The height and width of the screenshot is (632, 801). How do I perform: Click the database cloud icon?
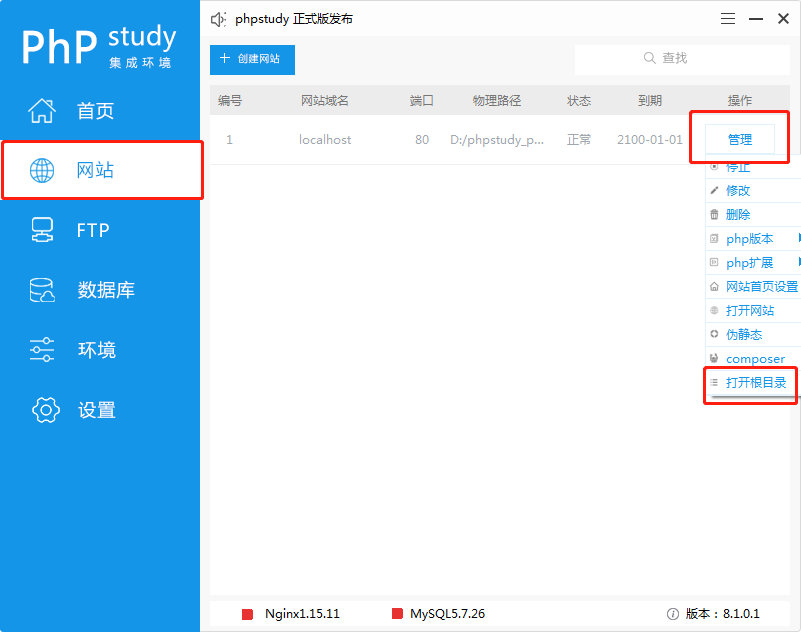pyautogui.click(x=42, y=290)
